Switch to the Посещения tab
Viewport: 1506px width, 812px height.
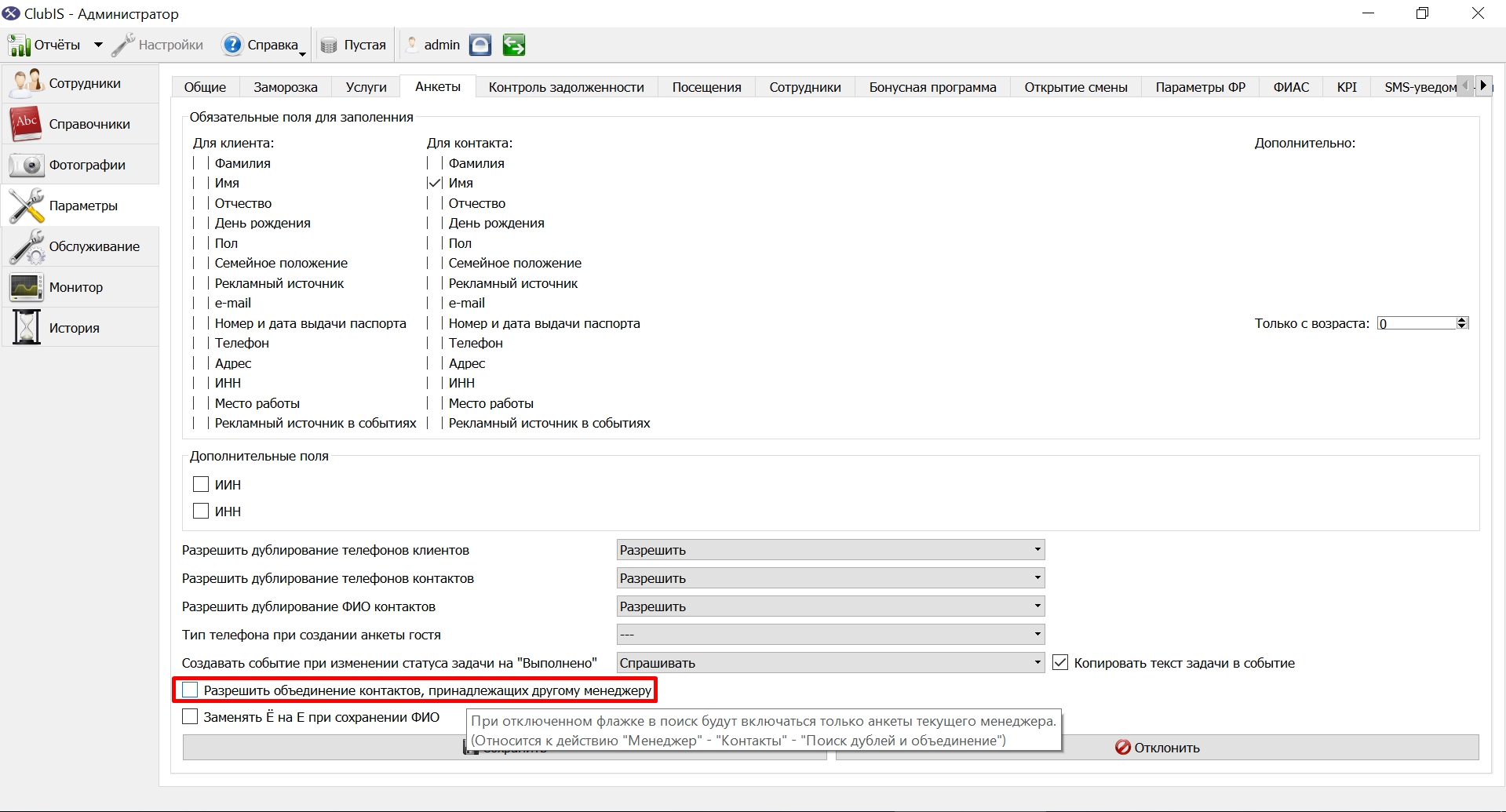[706, 87]
